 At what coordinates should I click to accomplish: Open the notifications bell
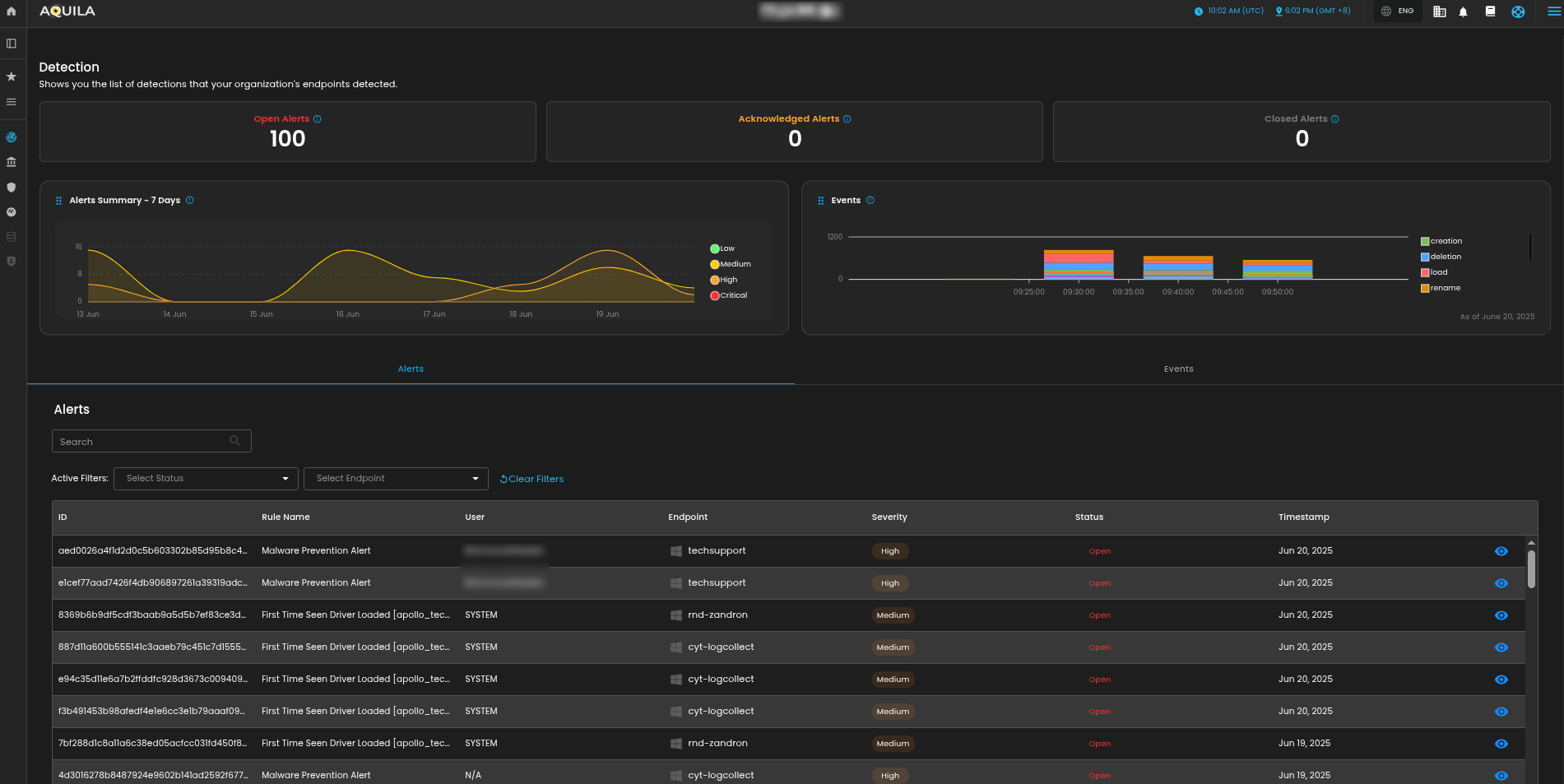[1463, 12]
